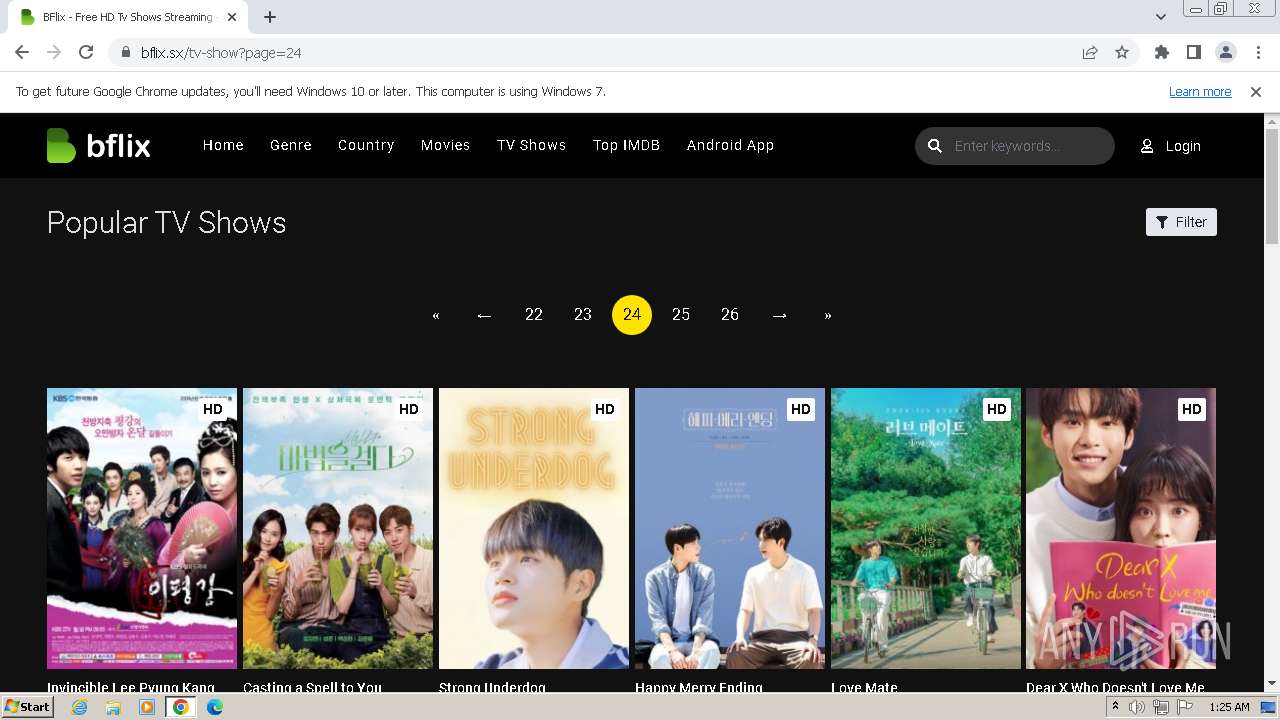Click the Learn more link

(x=1200, y=92)
